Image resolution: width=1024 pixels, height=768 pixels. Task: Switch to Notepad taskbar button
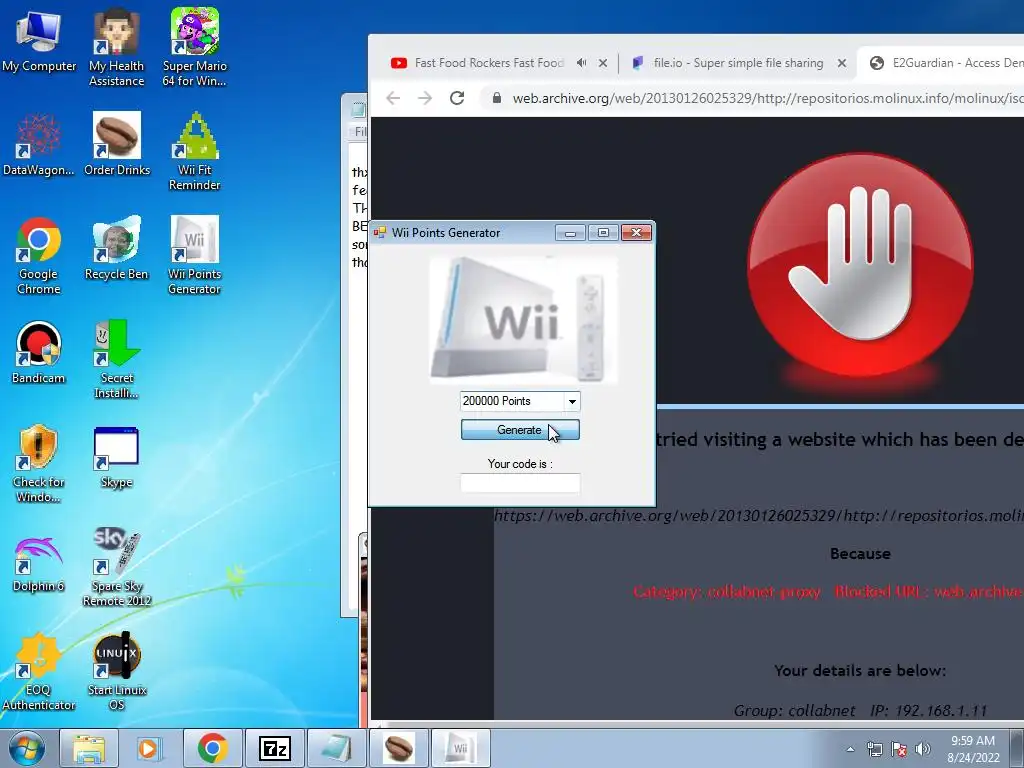336,748
